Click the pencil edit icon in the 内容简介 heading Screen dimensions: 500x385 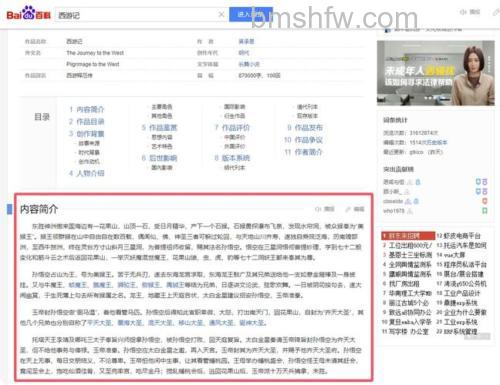point(348,209)
